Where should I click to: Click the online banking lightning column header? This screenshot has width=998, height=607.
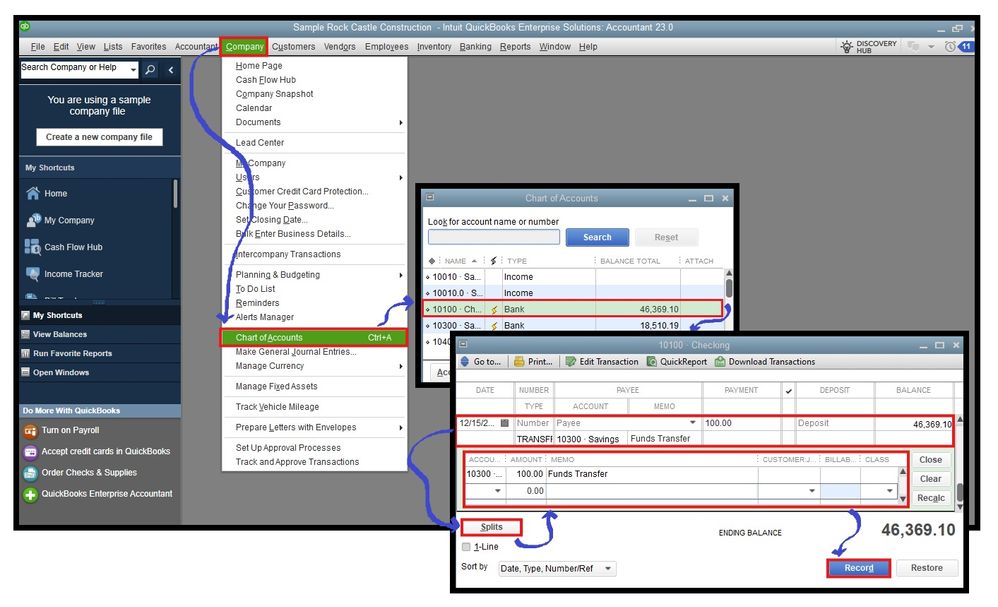[493, 261]
